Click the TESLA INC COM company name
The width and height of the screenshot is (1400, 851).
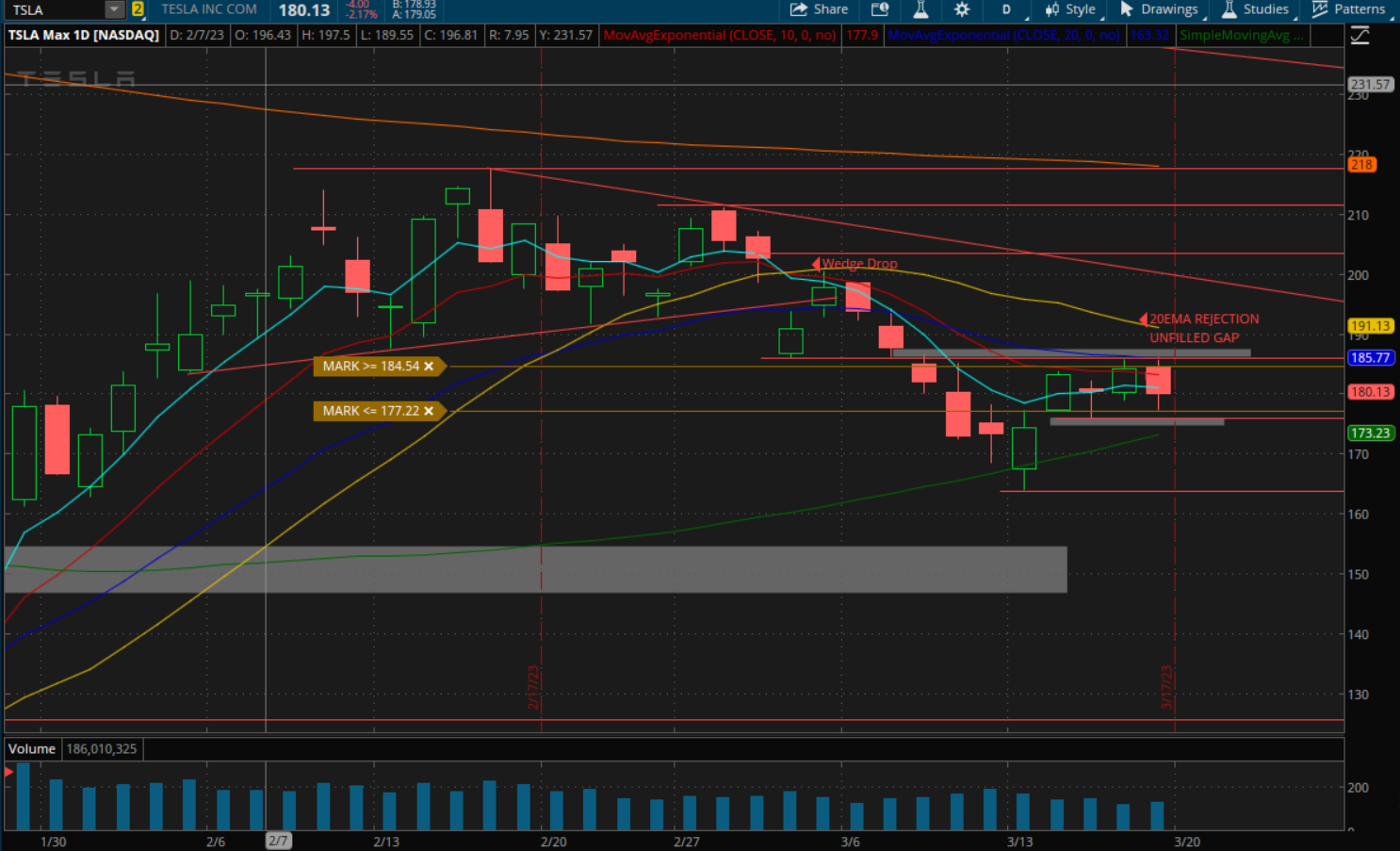coord(209,9)
